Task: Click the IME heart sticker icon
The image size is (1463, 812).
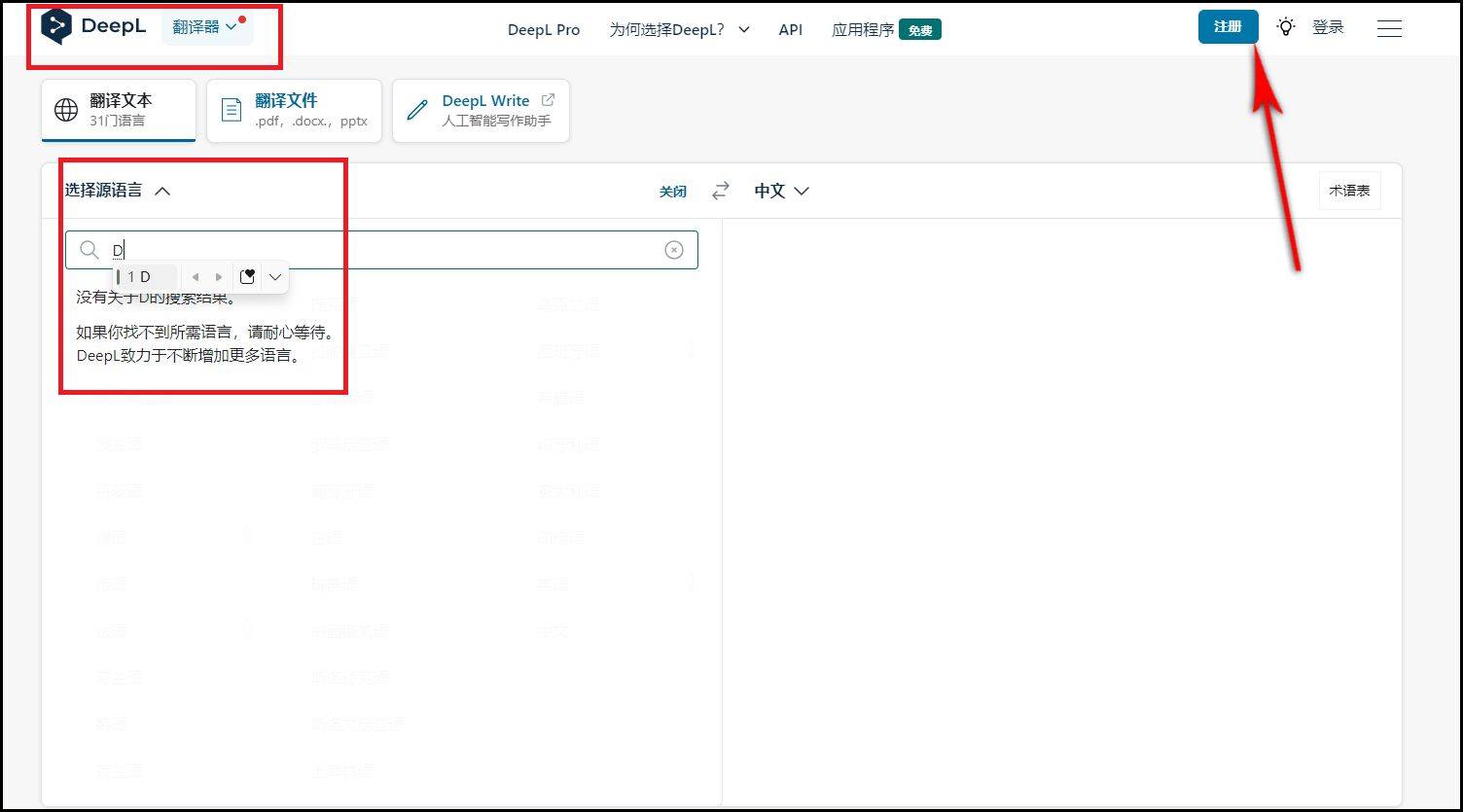Action: point(247,277)
